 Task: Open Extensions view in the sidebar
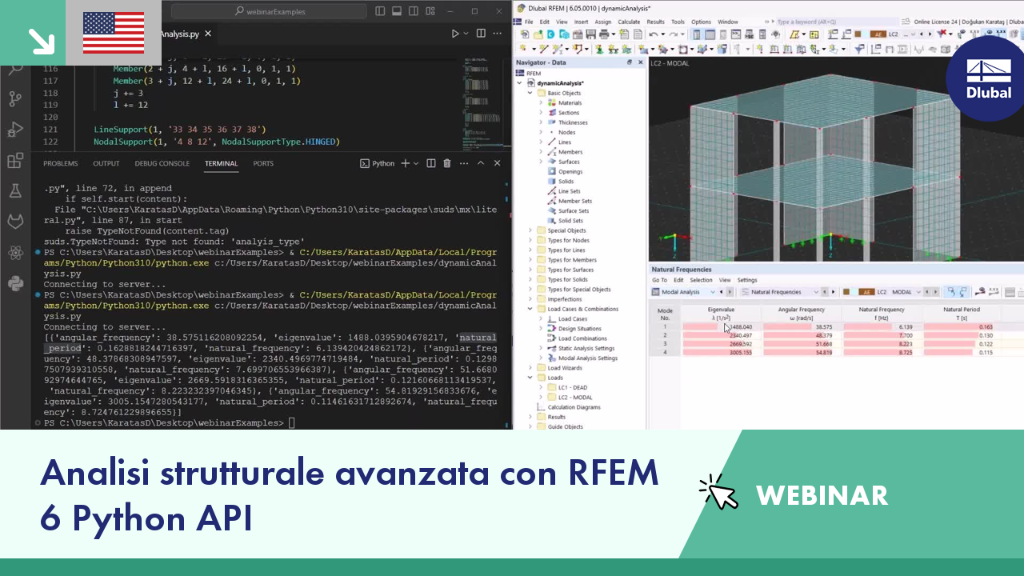click(x=16, y=160)
